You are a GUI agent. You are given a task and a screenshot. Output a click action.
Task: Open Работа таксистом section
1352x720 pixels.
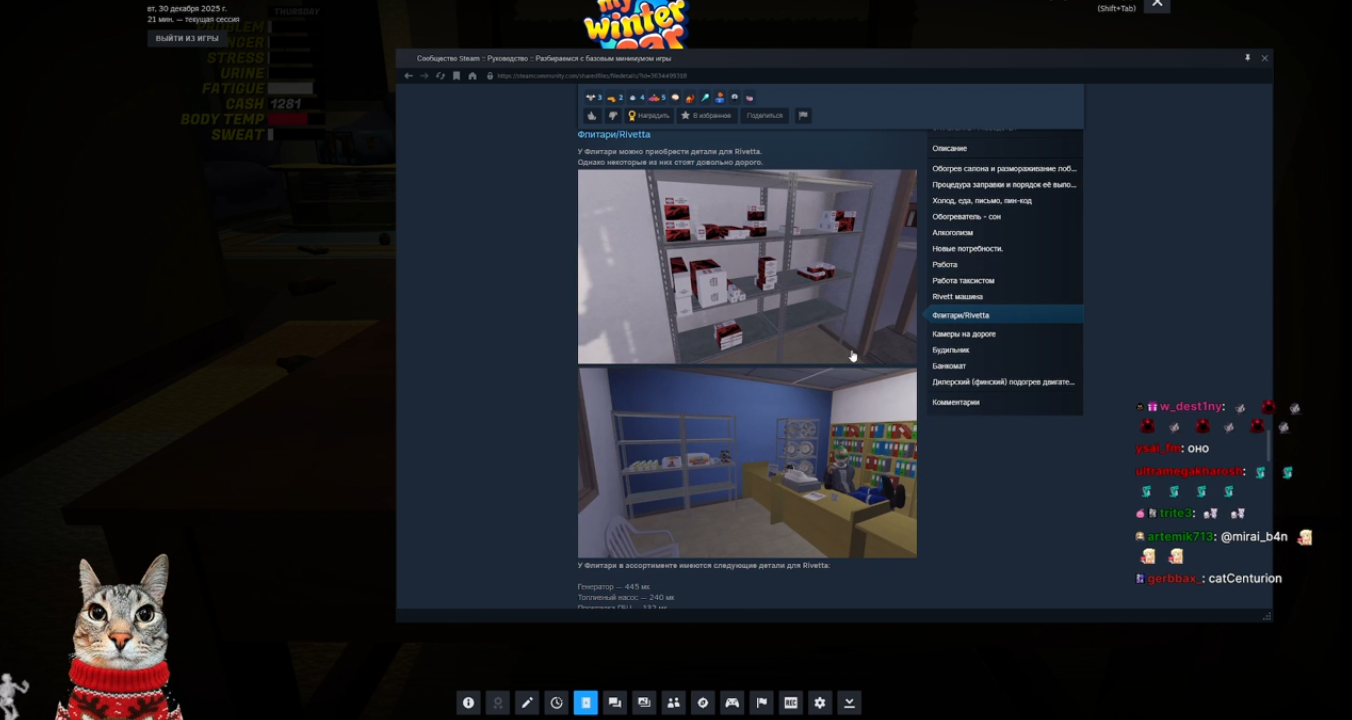coord(963,281)
